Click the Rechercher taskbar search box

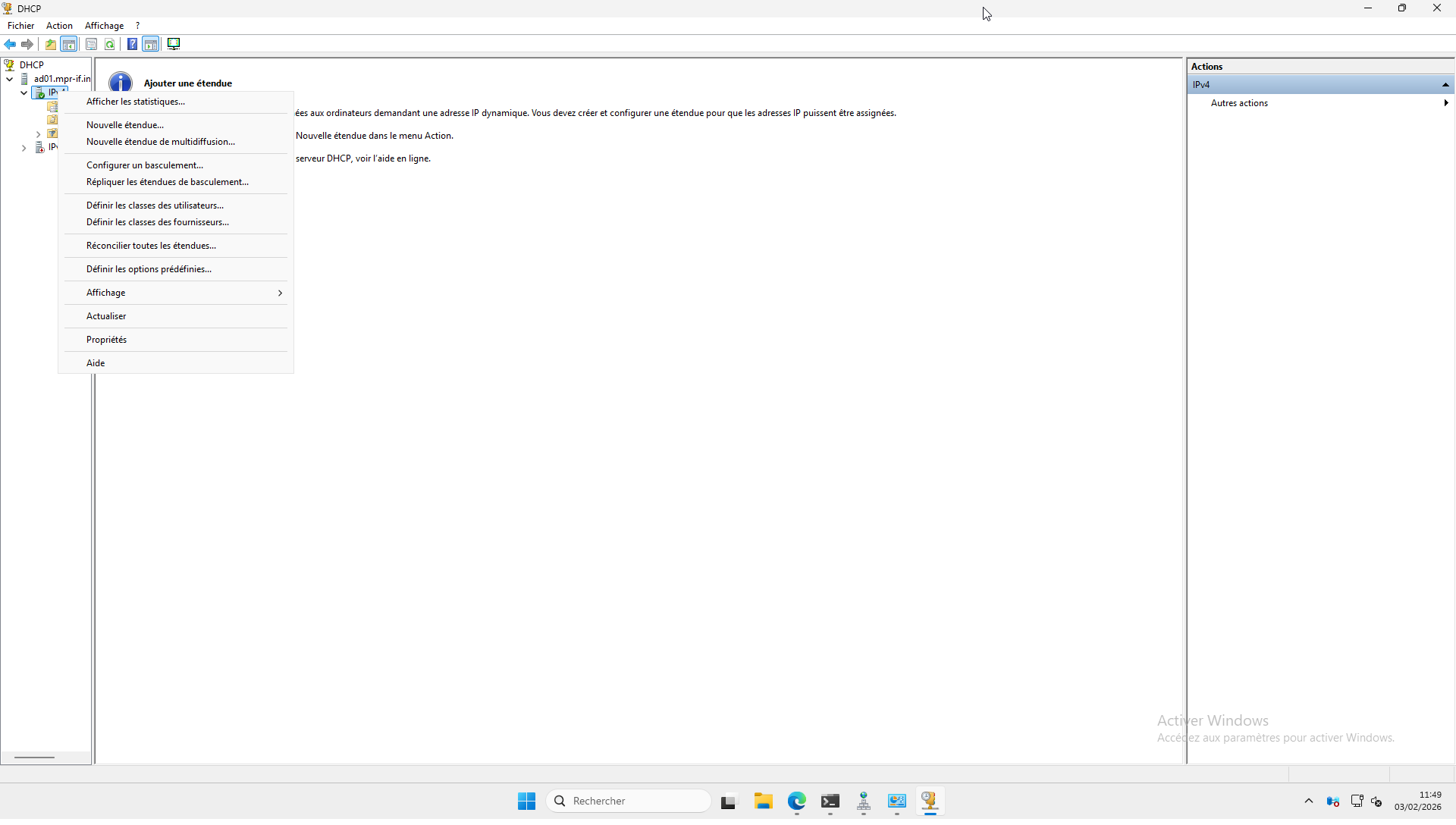(629, 801)
